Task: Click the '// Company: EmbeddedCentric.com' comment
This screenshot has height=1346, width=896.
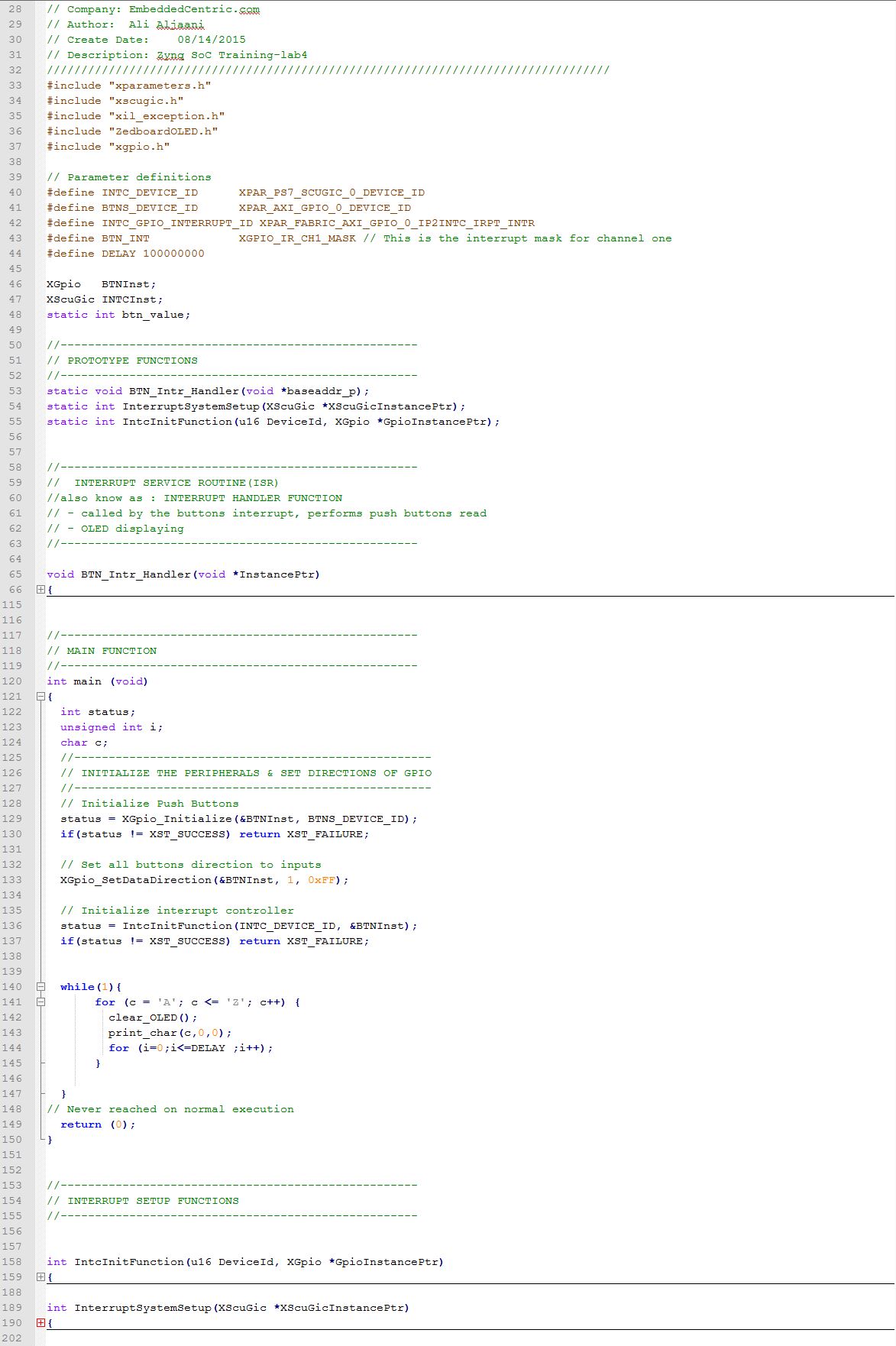Action: tap(153, 9)
